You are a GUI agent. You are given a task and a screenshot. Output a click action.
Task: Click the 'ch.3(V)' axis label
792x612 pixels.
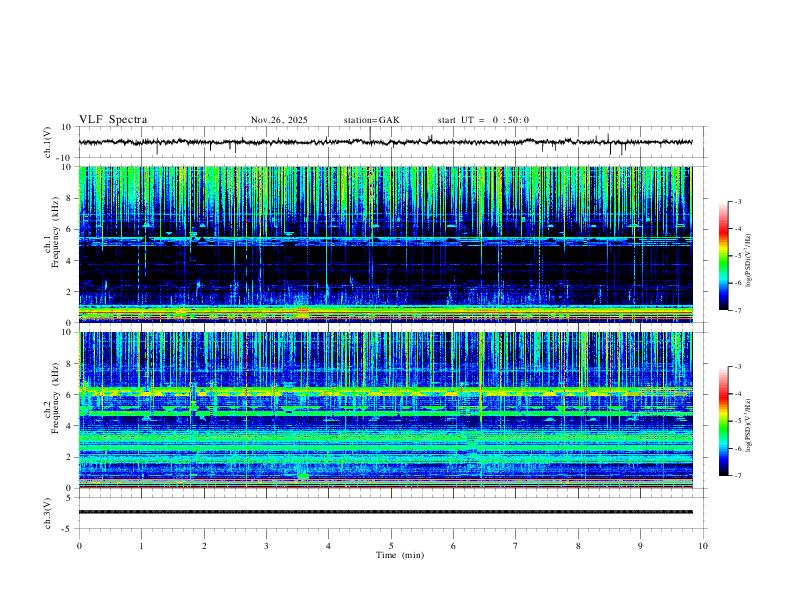click(x=48, y=513)
